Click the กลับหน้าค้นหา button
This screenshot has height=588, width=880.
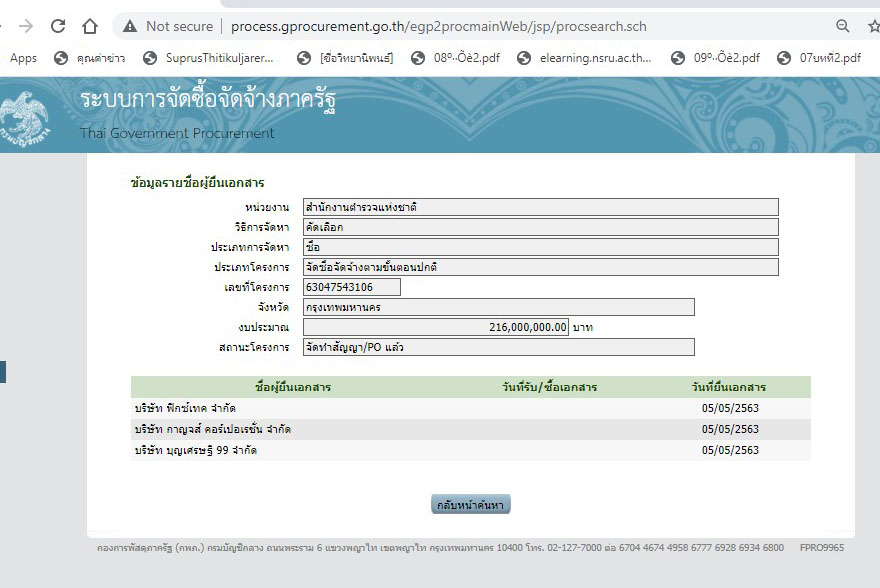(x=471, y=505)
